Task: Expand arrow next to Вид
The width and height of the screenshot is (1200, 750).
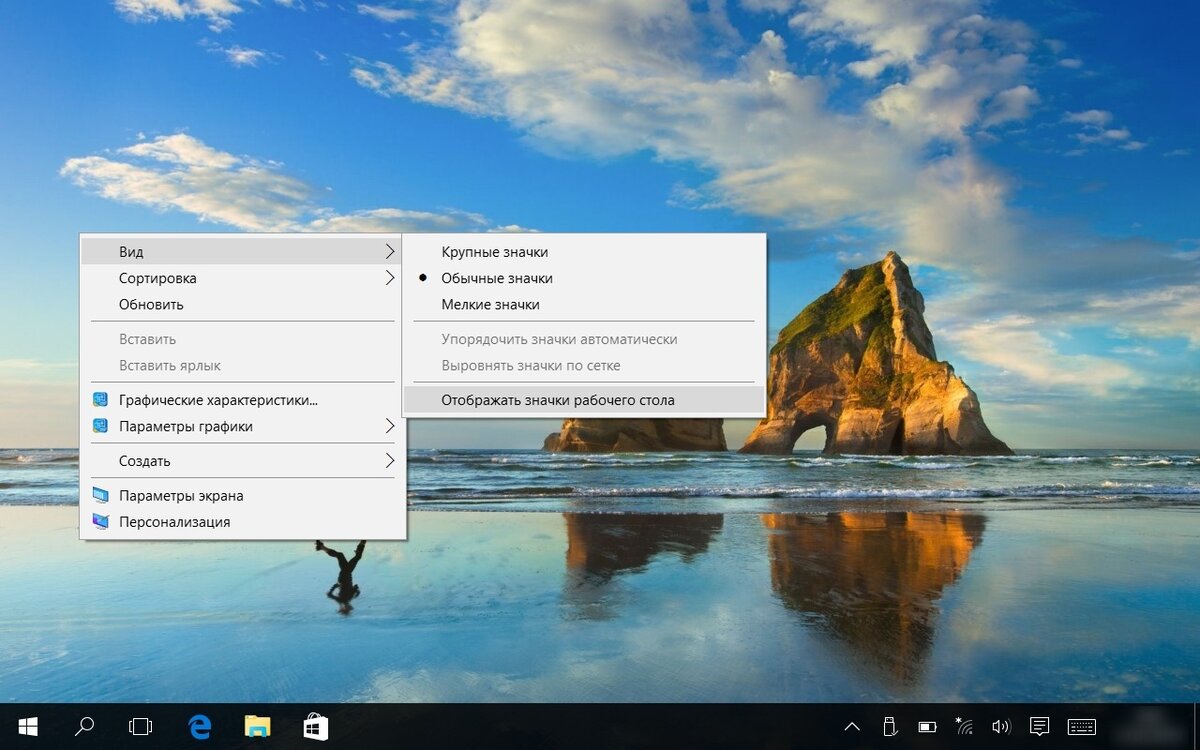Action: [390, 252]
